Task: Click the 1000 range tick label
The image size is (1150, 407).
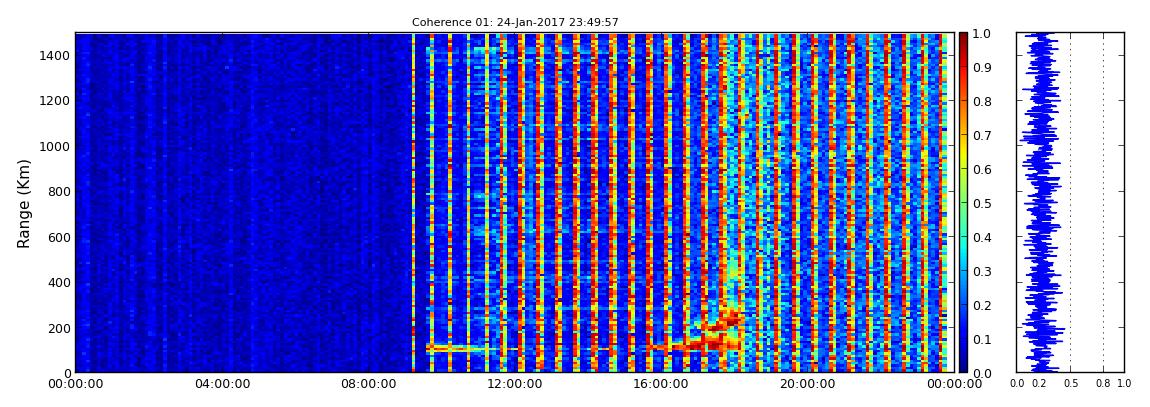Action: point(54,147)
